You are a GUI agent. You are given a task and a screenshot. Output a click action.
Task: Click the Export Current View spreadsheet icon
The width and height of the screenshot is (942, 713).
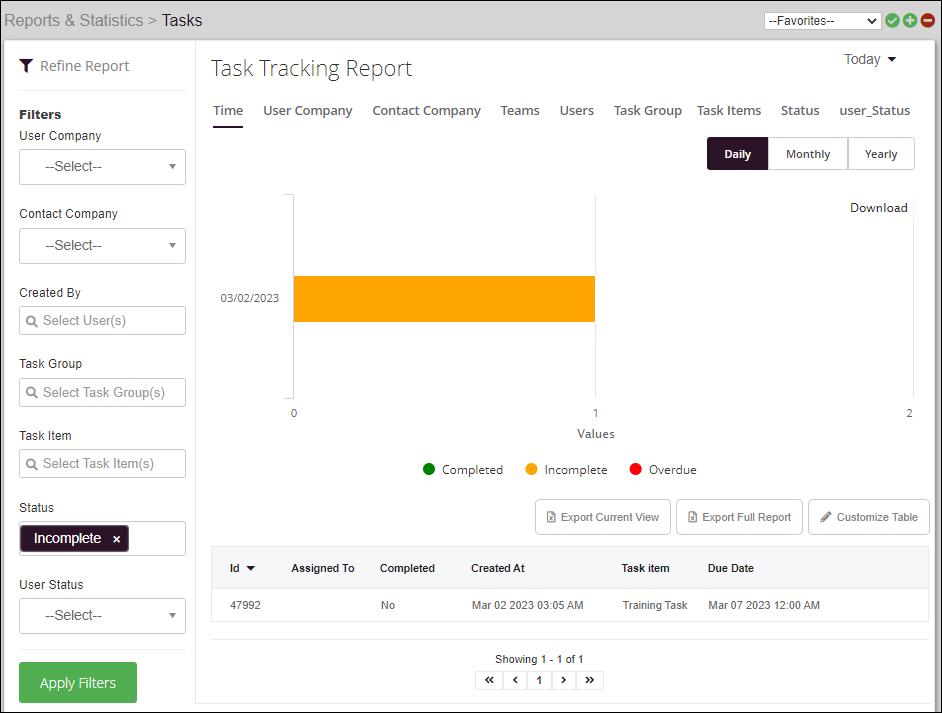pyautogui.click(x=551, y=517)
